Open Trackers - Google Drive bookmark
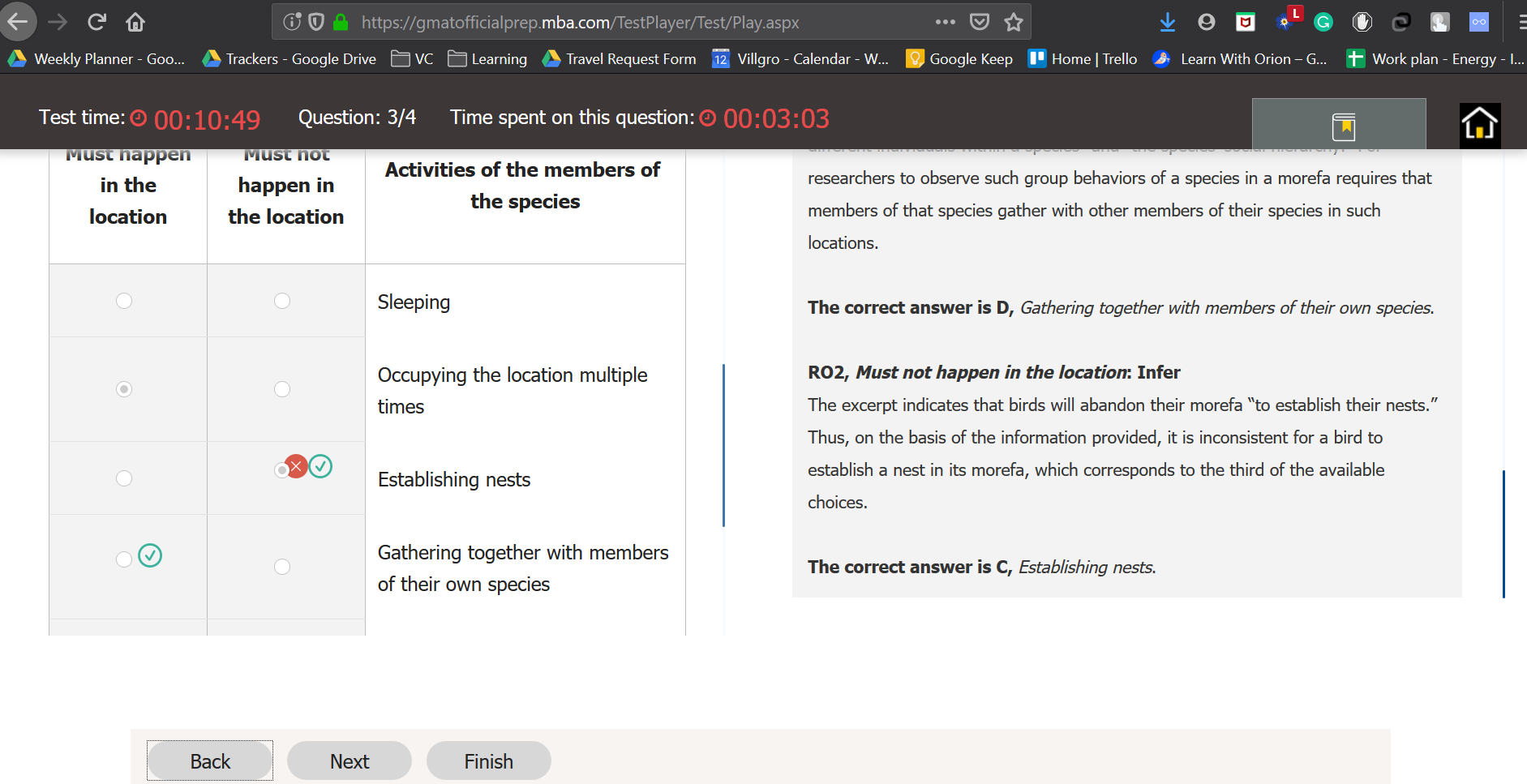 [290, 58]
